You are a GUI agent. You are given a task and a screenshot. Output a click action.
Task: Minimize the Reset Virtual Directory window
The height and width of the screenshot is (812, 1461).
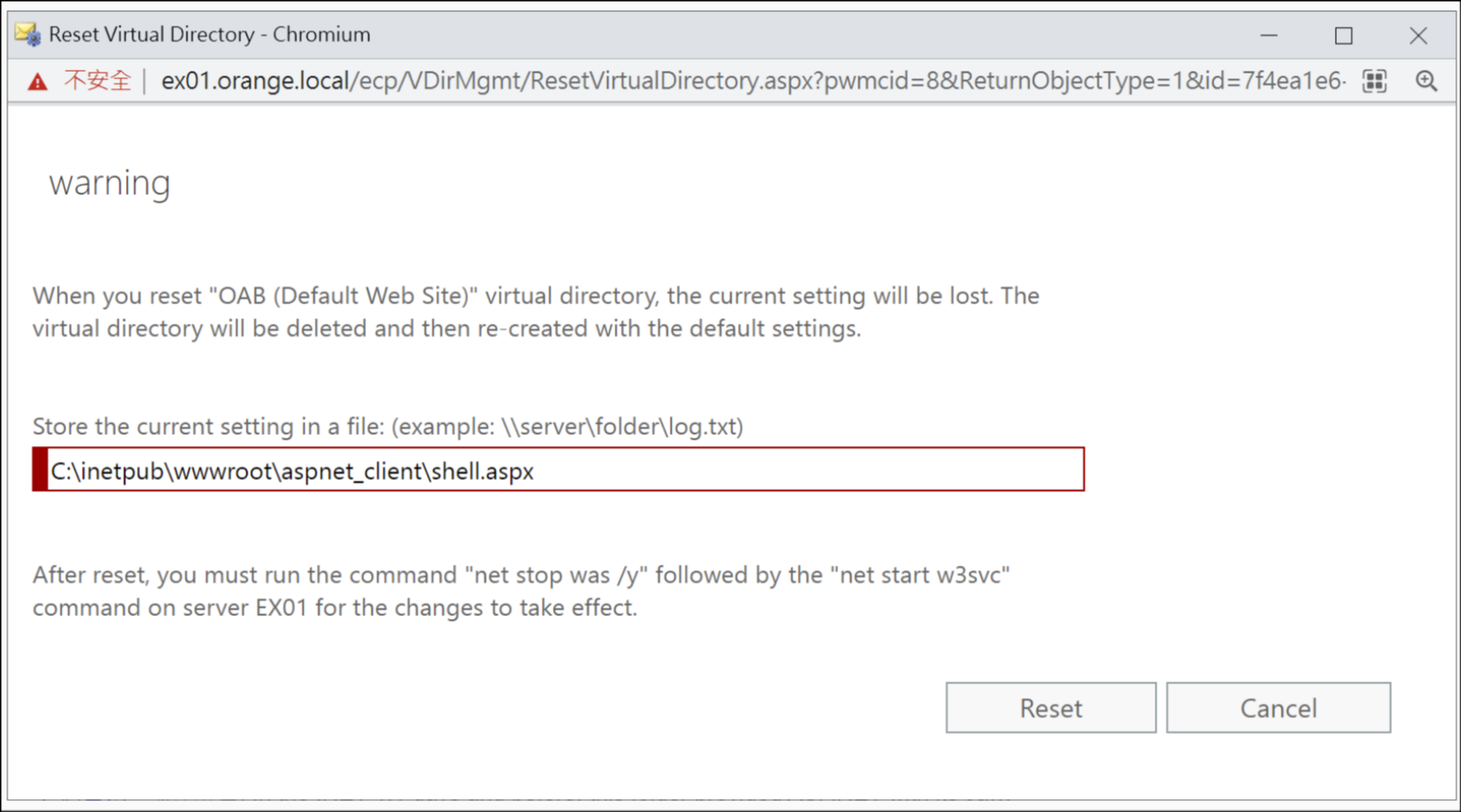1269,35
